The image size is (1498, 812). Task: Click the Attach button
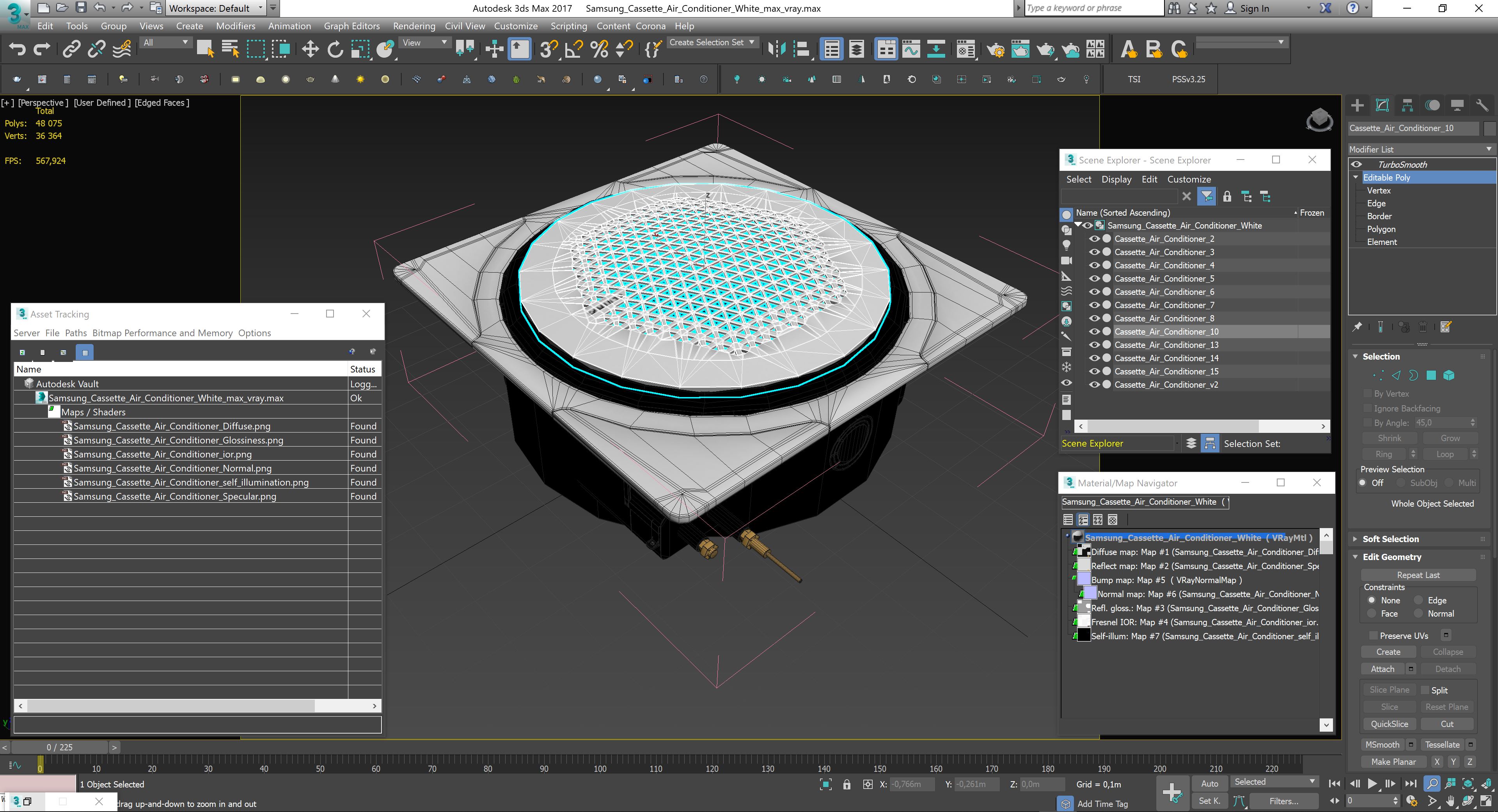point(1382,669)
